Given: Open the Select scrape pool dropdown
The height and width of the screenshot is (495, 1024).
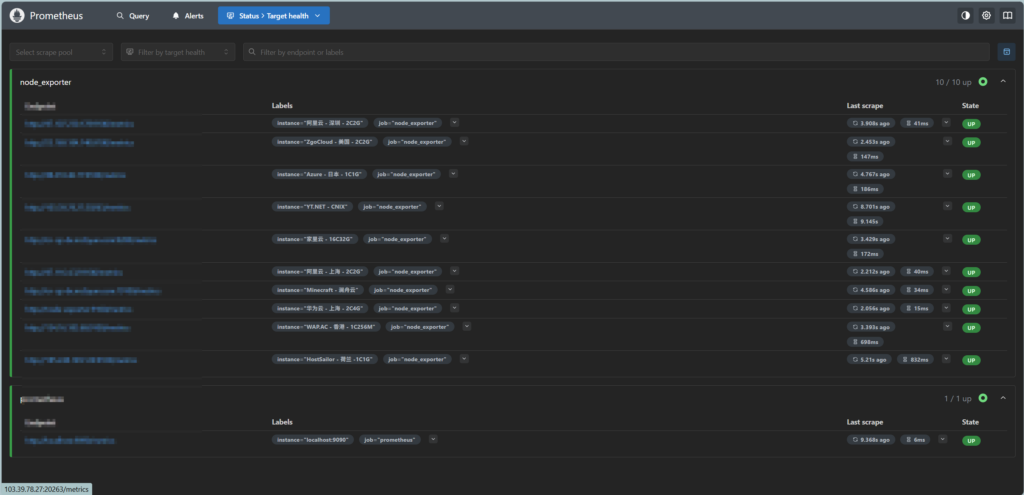Looking at the screenshot, I should 61,52.
